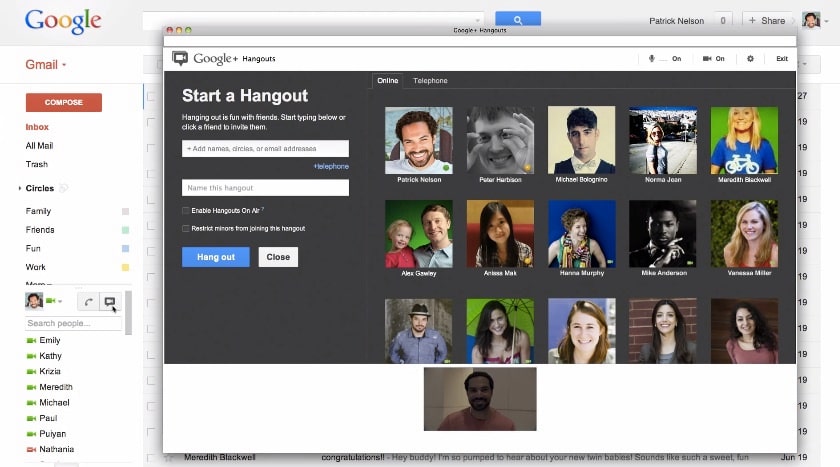The width and height of the screenshot is (840, 467).
Task: Switch to the Telephone tab
Action: [430, 81]
